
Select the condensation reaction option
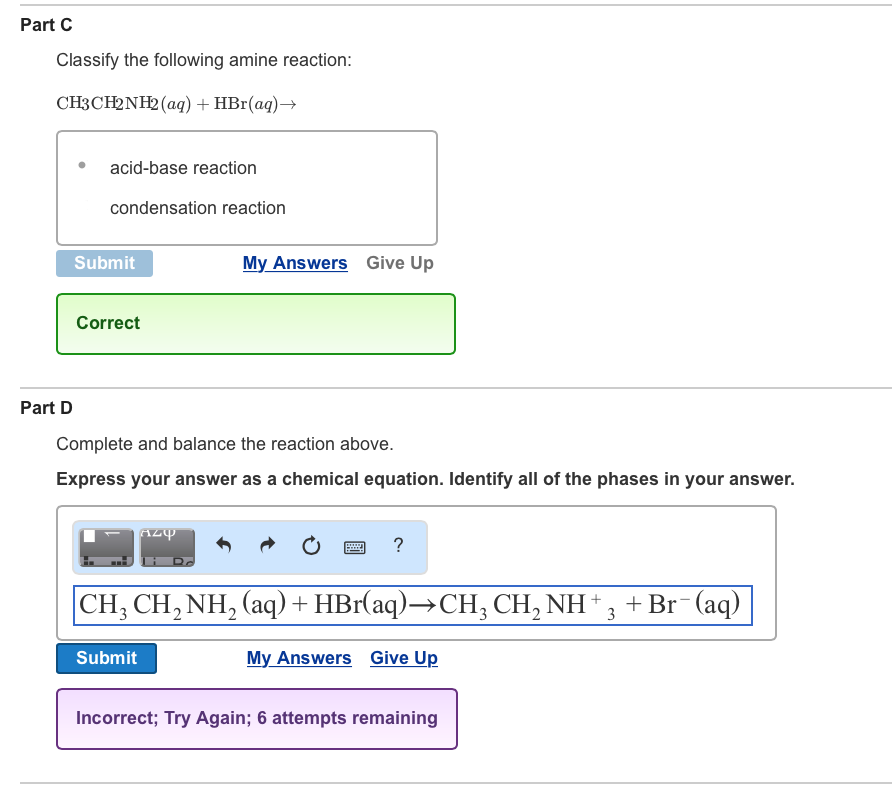coord(197,208)
